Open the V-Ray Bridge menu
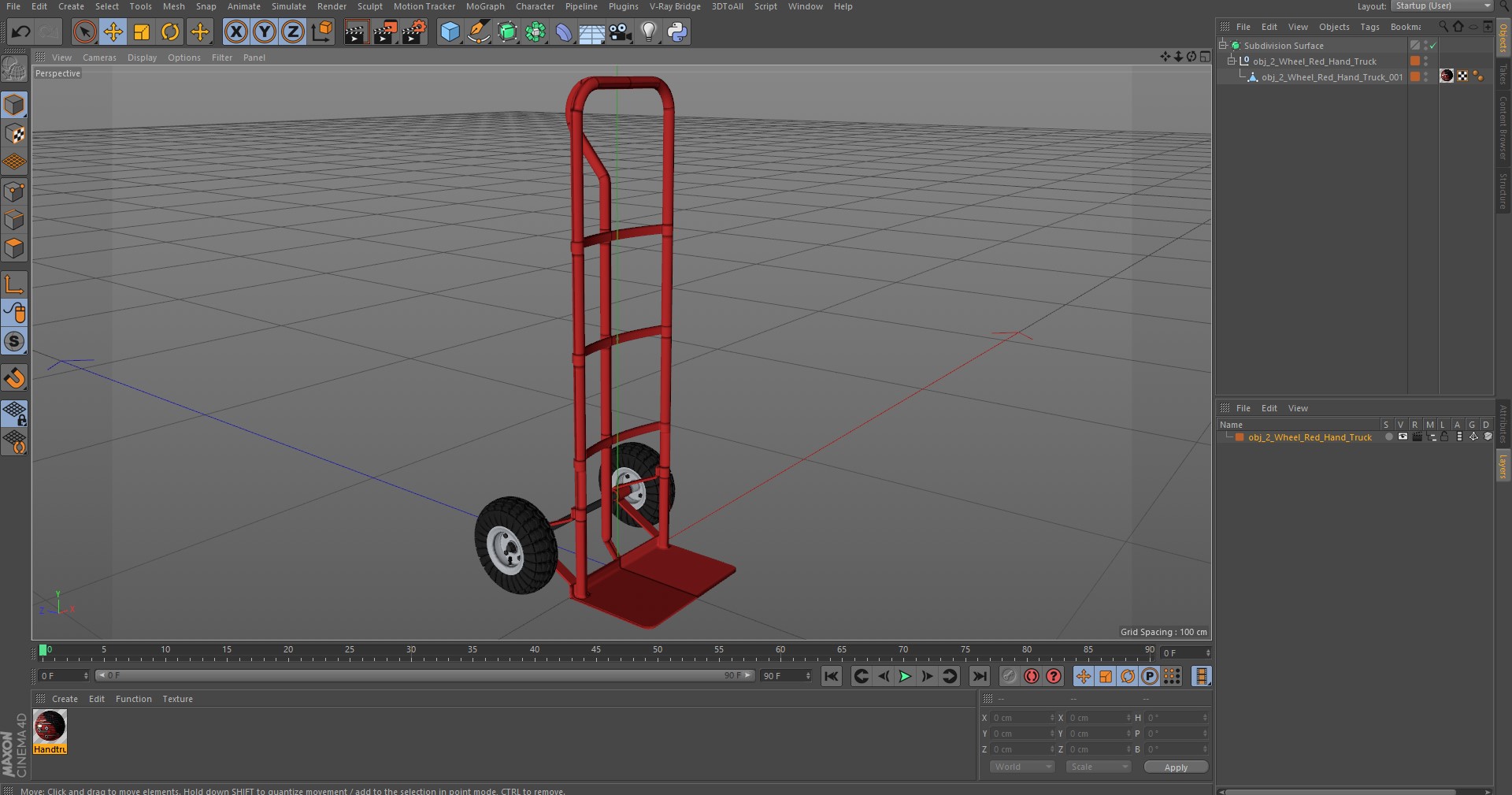This screenshot has width=1512, height=795. tap(675, 6)
